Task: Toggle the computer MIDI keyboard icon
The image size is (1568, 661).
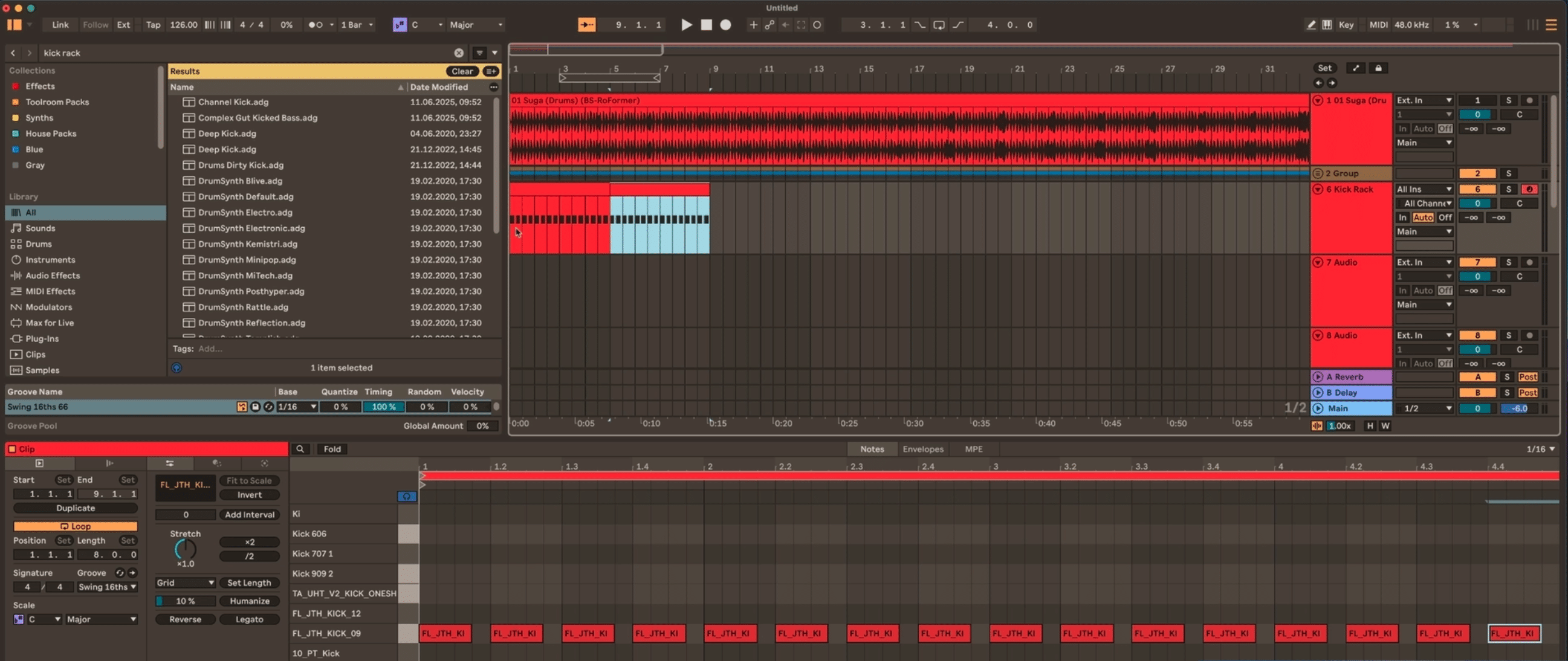Action: (1328, 25)
